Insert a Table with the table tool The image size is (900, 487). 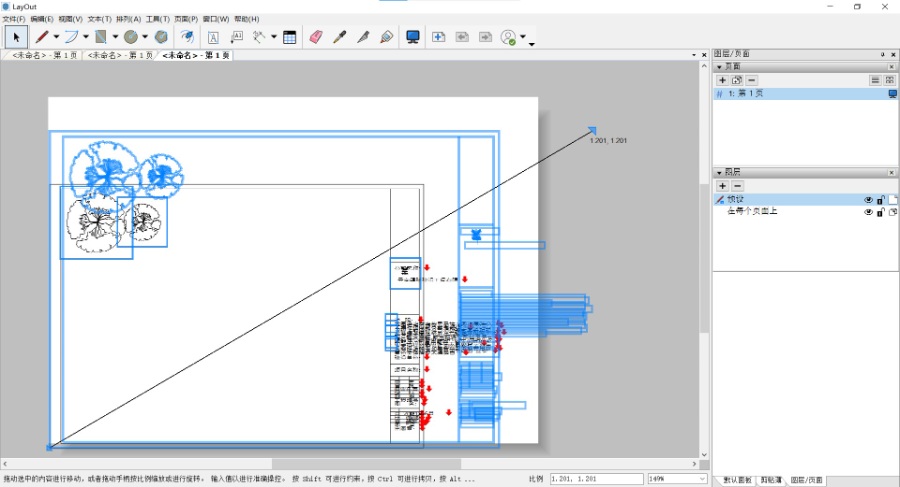tap(290, 37)
